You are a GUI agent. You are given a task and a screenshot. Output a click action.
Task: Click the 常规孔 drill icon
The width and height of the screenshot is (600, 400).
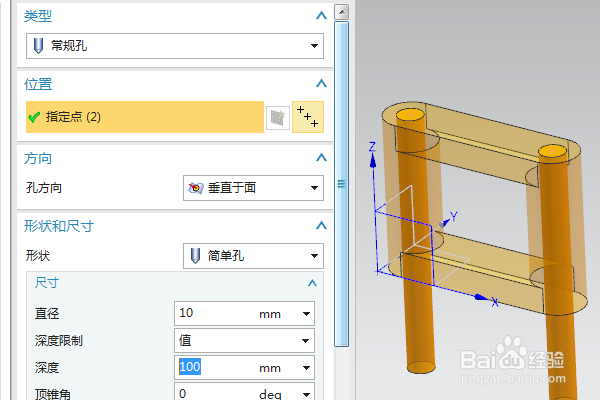tap(38, 46)
